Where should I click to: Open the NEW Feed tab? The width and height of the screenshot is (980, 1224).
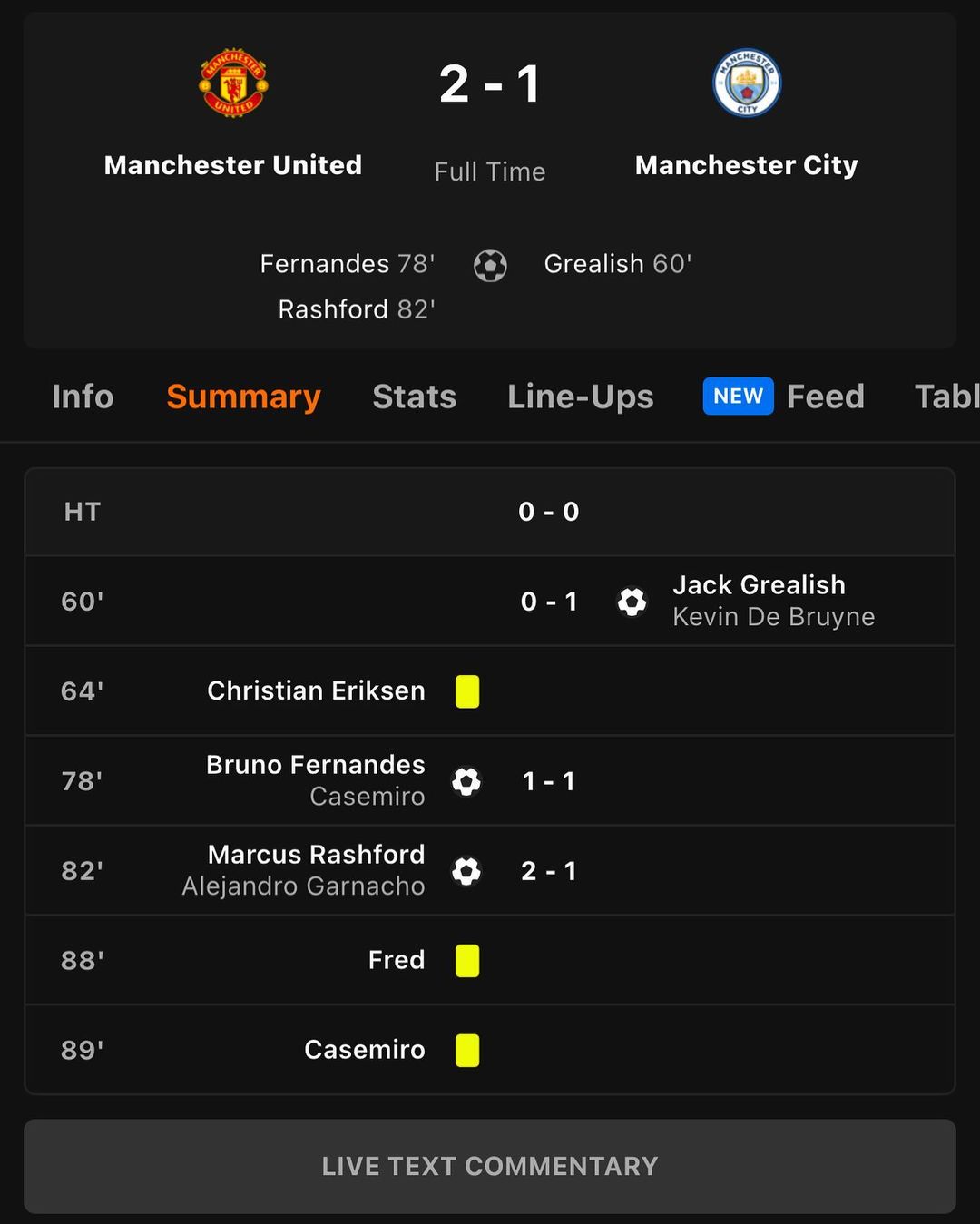pos(784,397)
